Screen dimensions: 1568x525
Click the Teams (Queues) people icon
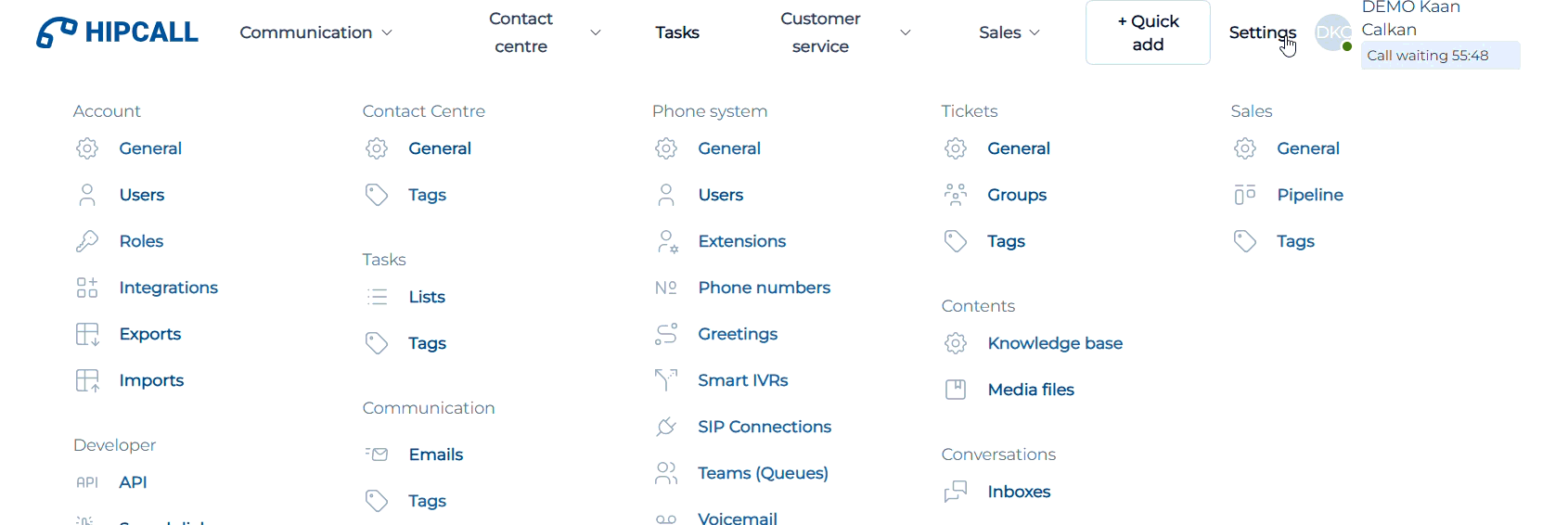666,473
